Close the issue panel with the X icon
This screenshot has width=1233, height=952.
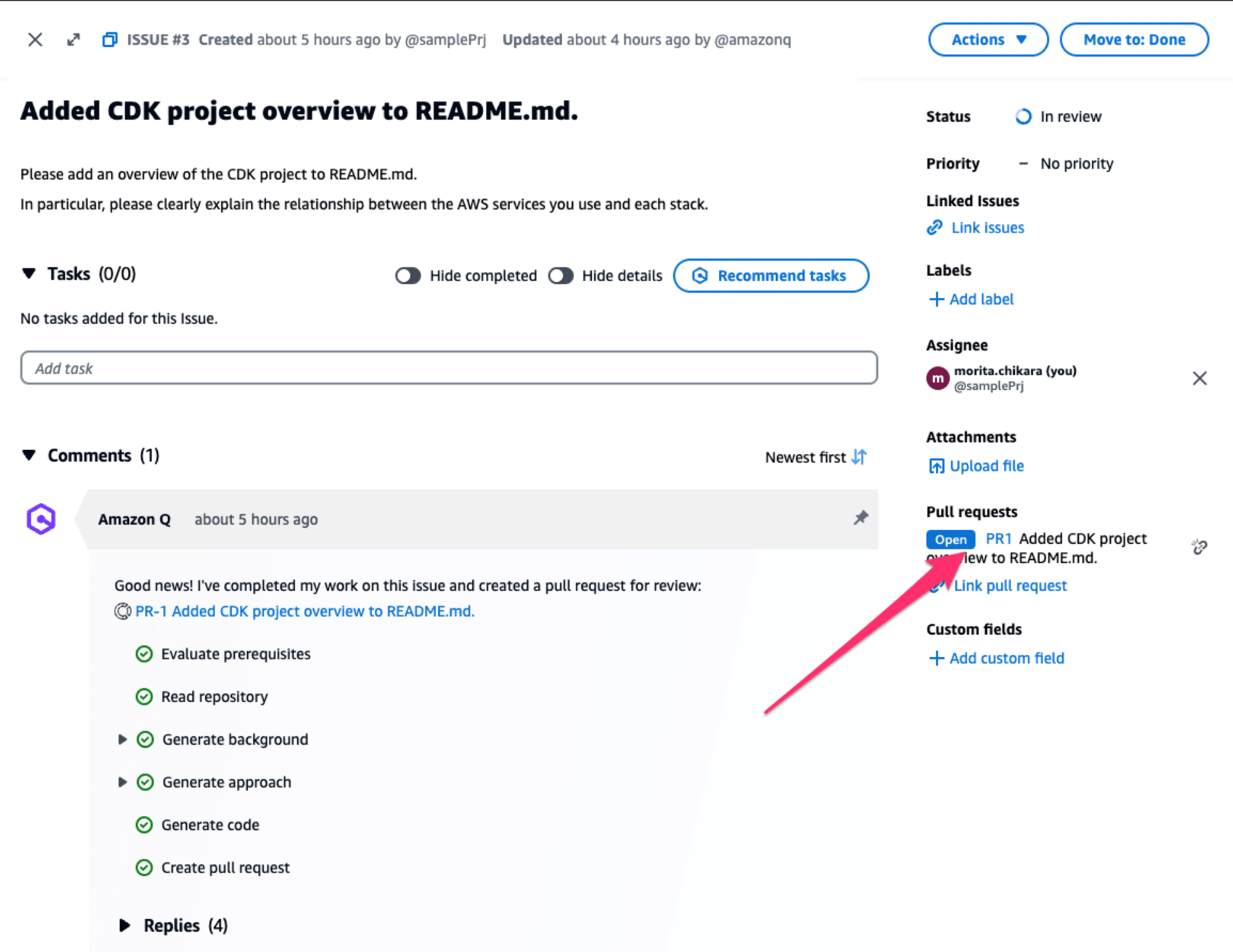tap(35, 39)
